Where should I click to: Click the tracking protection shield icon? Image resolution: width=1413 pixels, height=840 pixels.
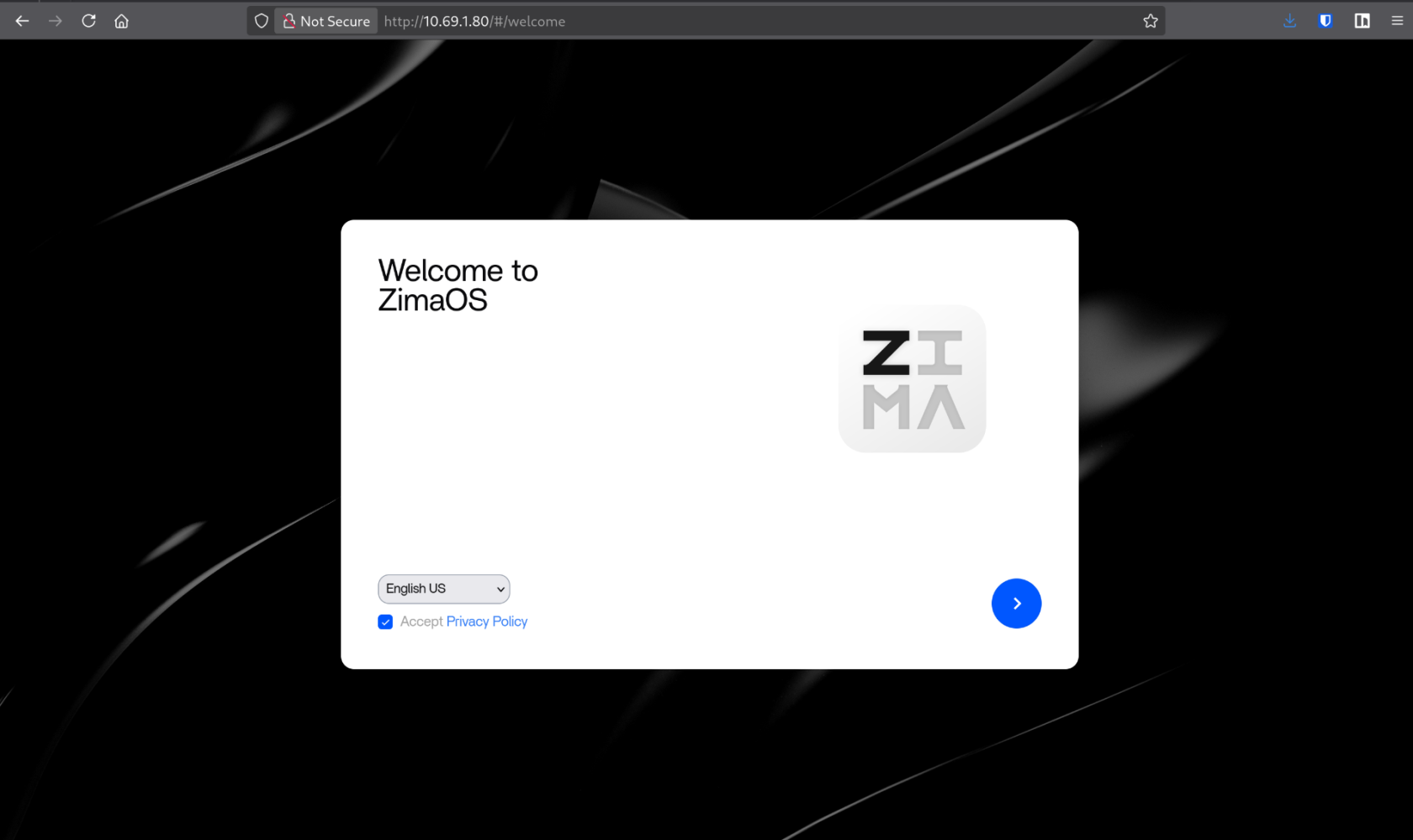tap(262, 21)
